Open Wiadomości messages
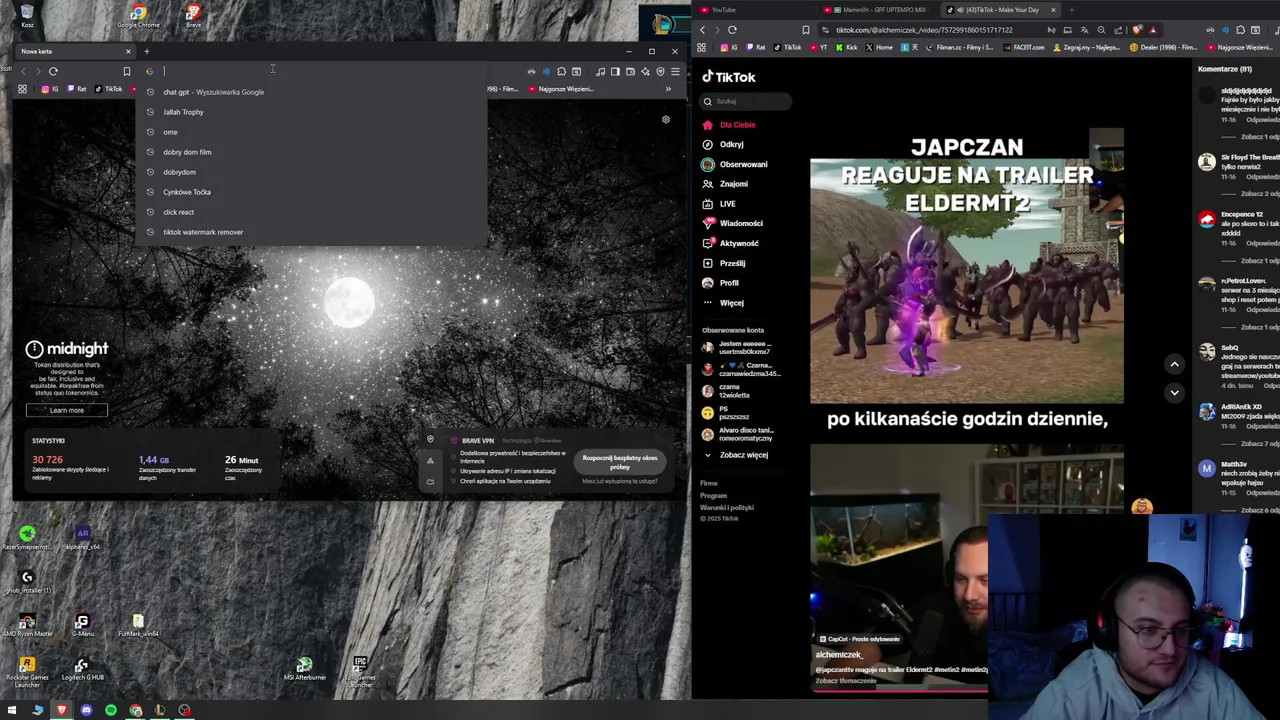Viewport: 1280px width, 720px height. pos(732,223)
